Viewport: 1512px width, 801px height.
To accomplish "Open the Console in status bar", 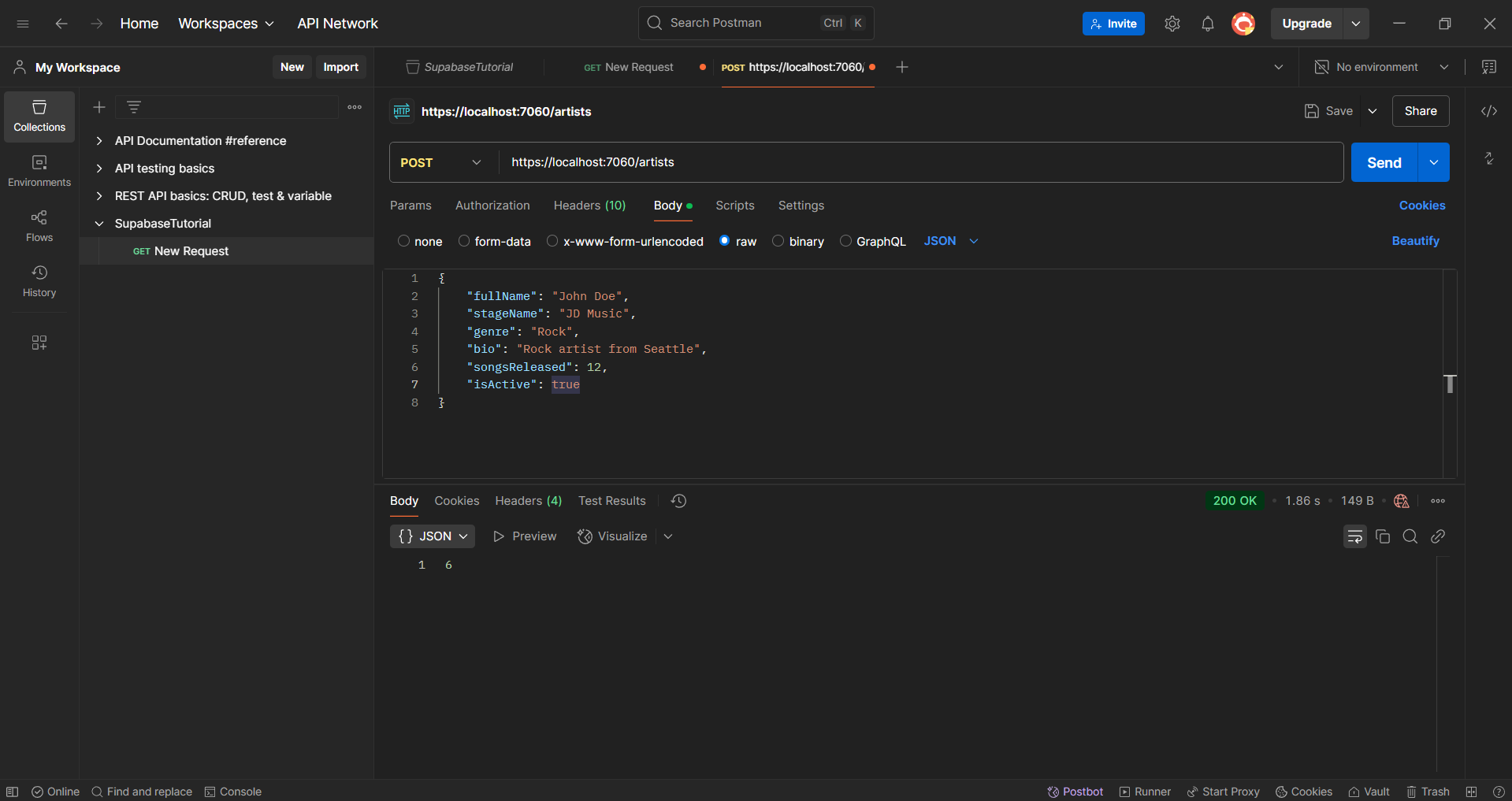I will click(233, 792).
